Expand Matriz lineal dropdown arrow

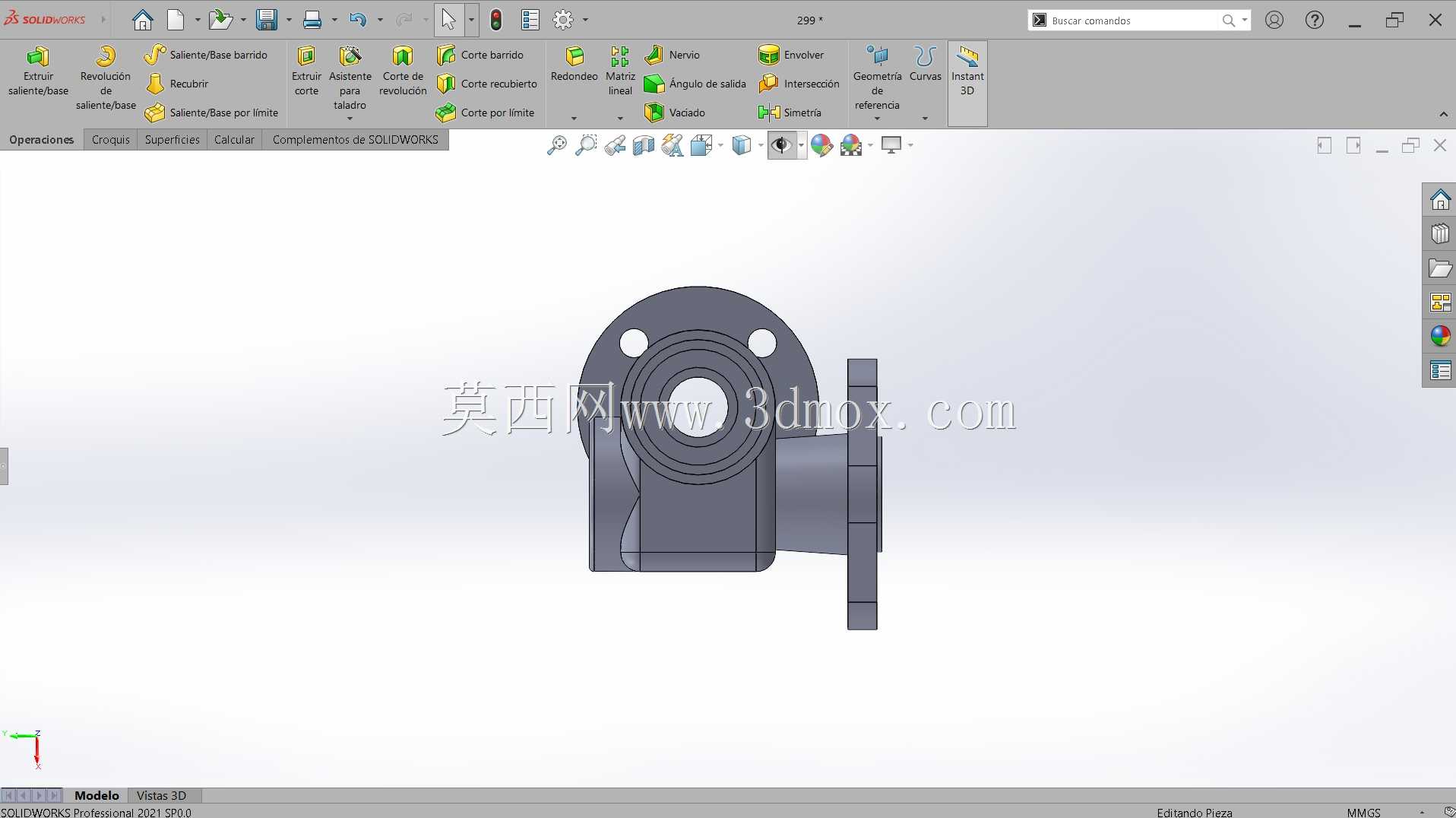620,118
